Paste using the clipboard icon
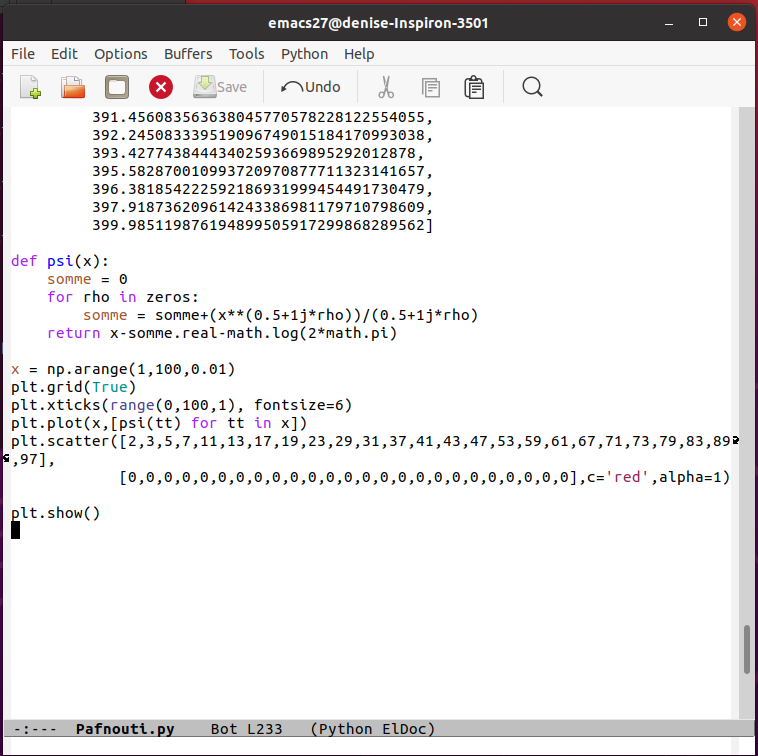 coord(475,87)
